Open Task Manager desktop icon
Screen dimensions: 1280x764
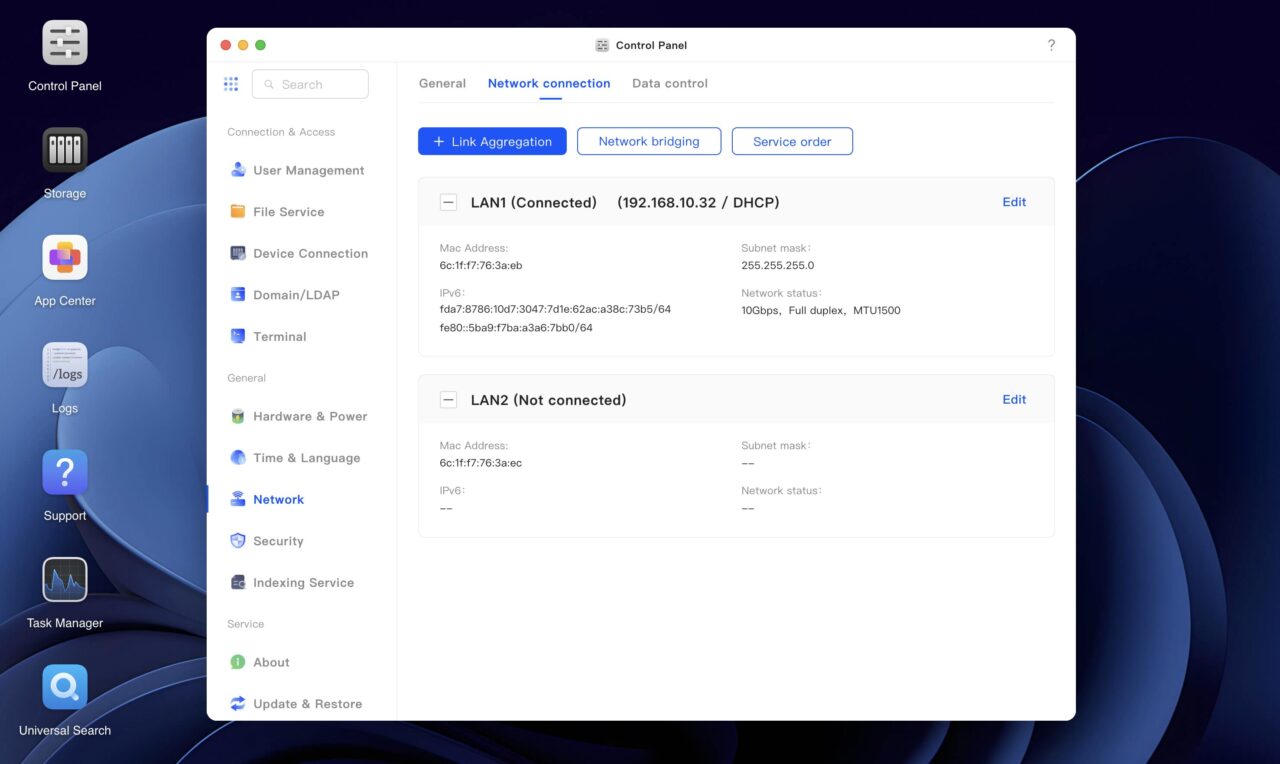click(65, 580)
